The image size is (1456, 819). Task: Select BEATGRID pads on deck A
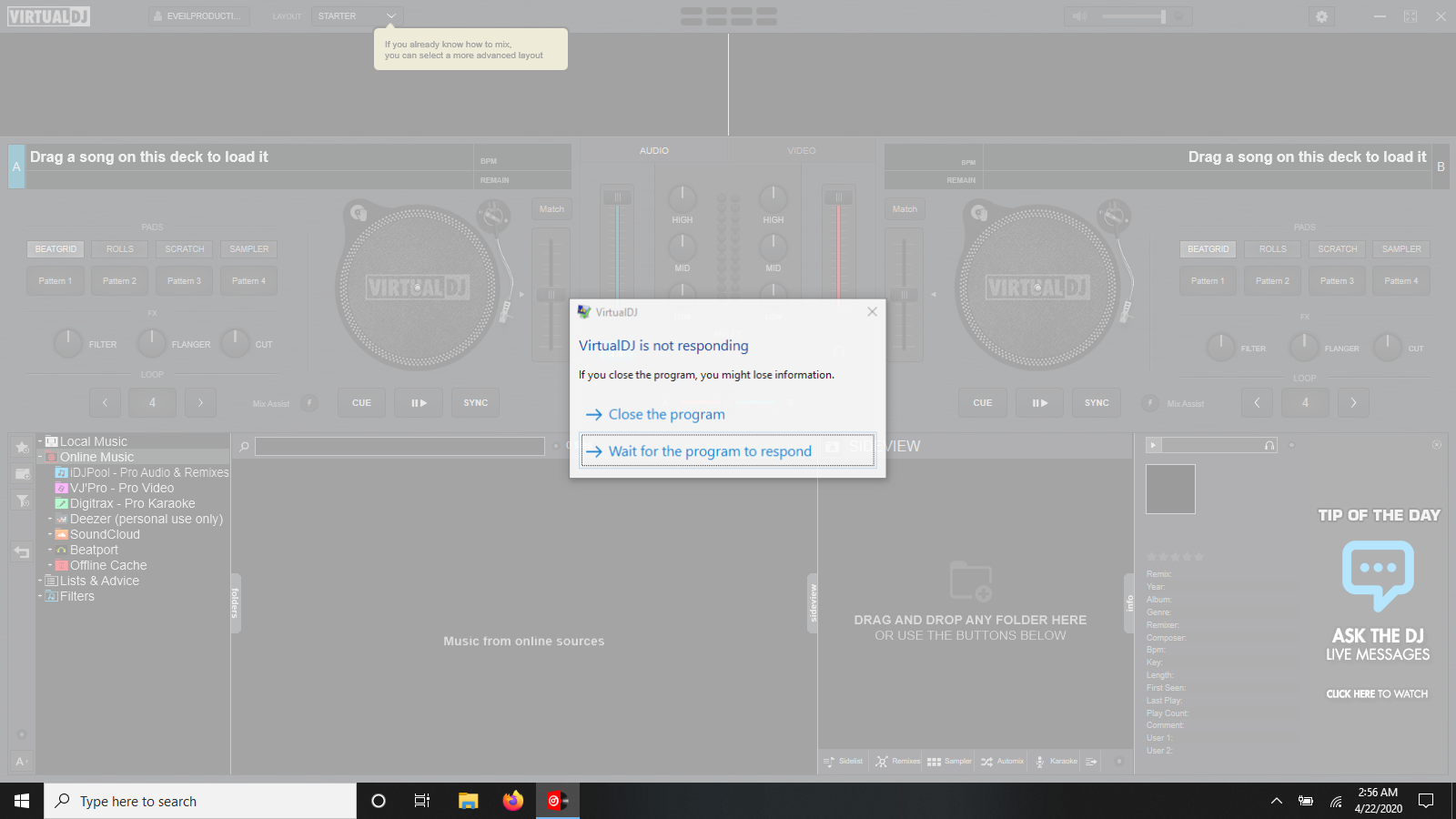click(56, 249)
